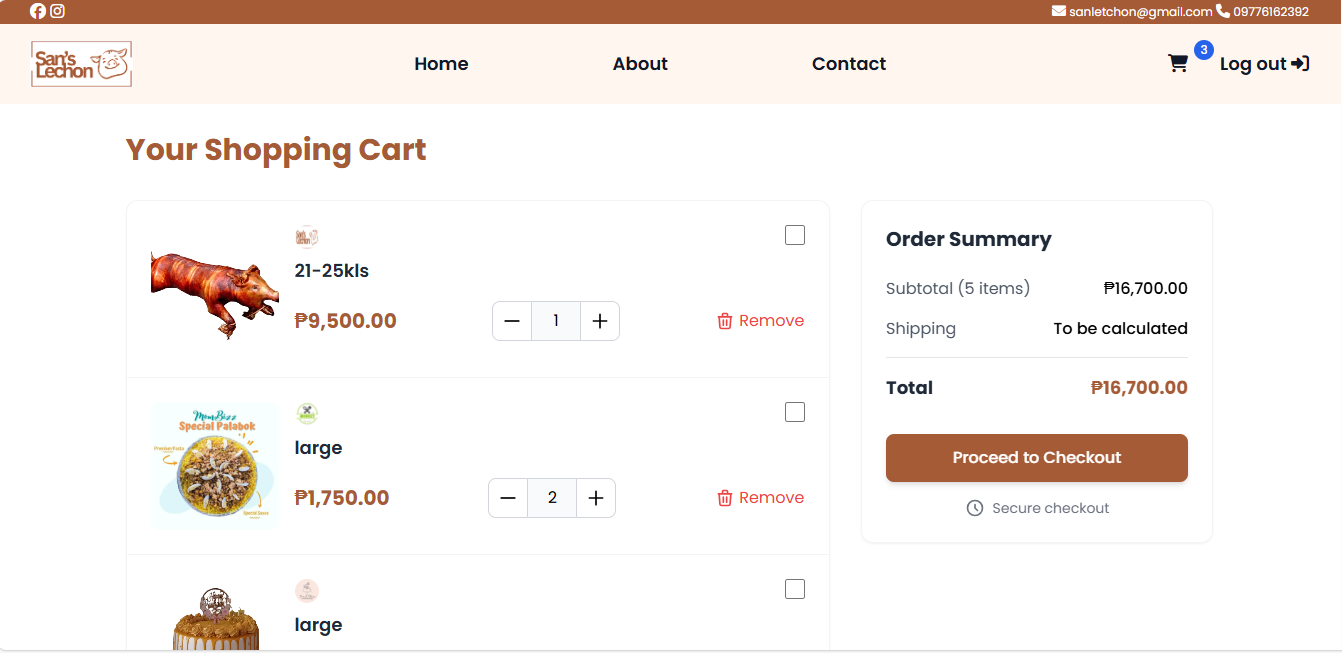Click the San's Lechon logo

point(81,63)
